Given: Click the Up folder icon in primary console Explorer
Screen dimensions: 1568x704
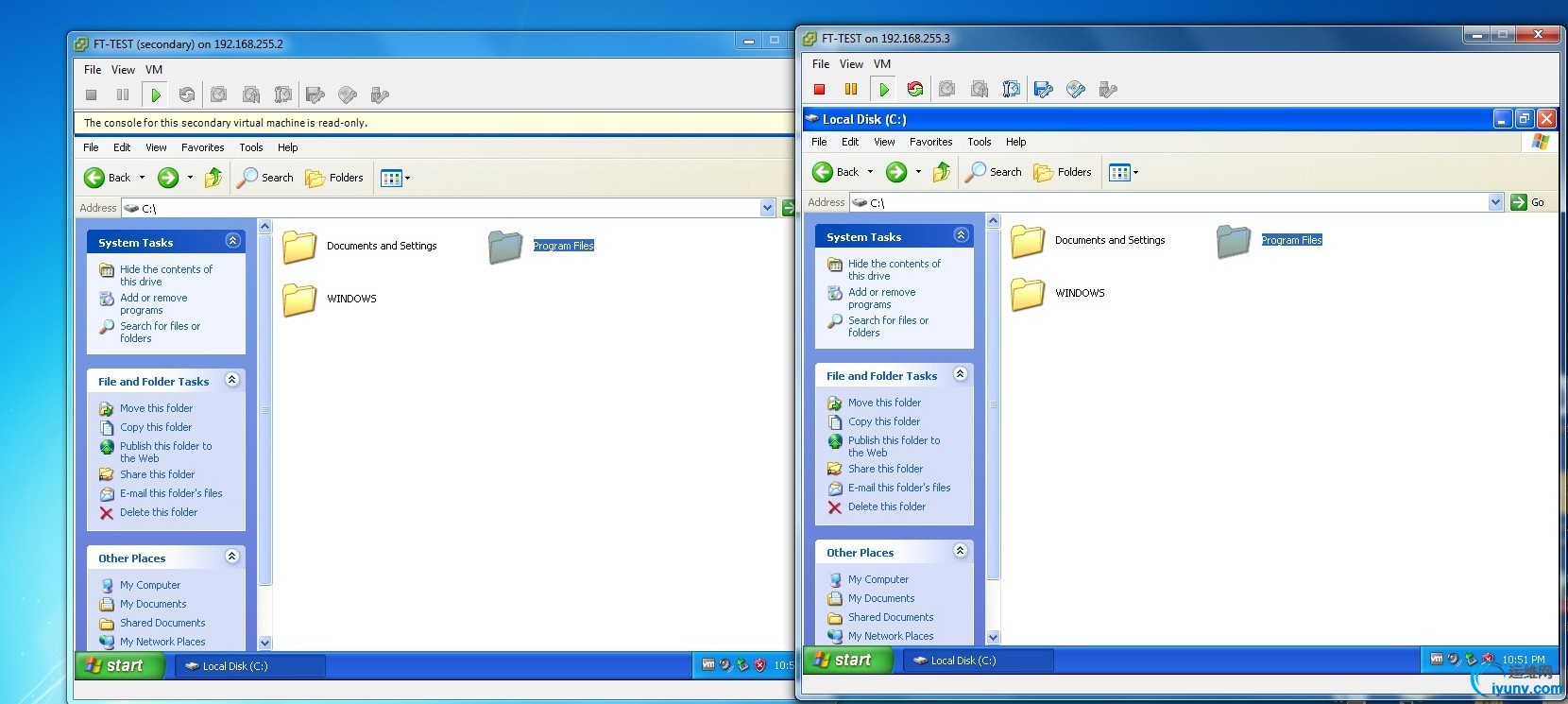Looking at the screenshot, I should tap(942, 172).
